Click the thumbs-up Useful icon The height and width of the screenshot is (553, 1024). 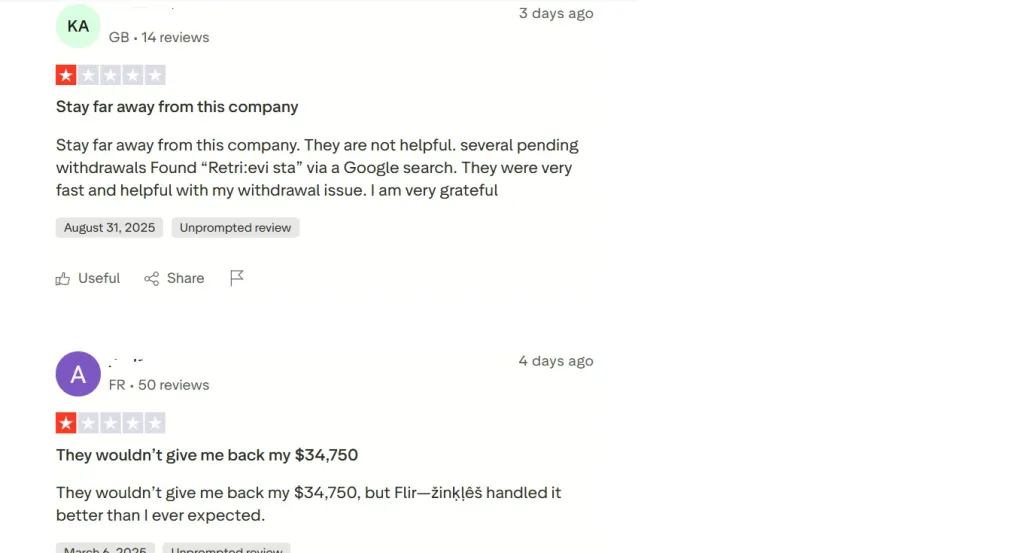(64, 279)
